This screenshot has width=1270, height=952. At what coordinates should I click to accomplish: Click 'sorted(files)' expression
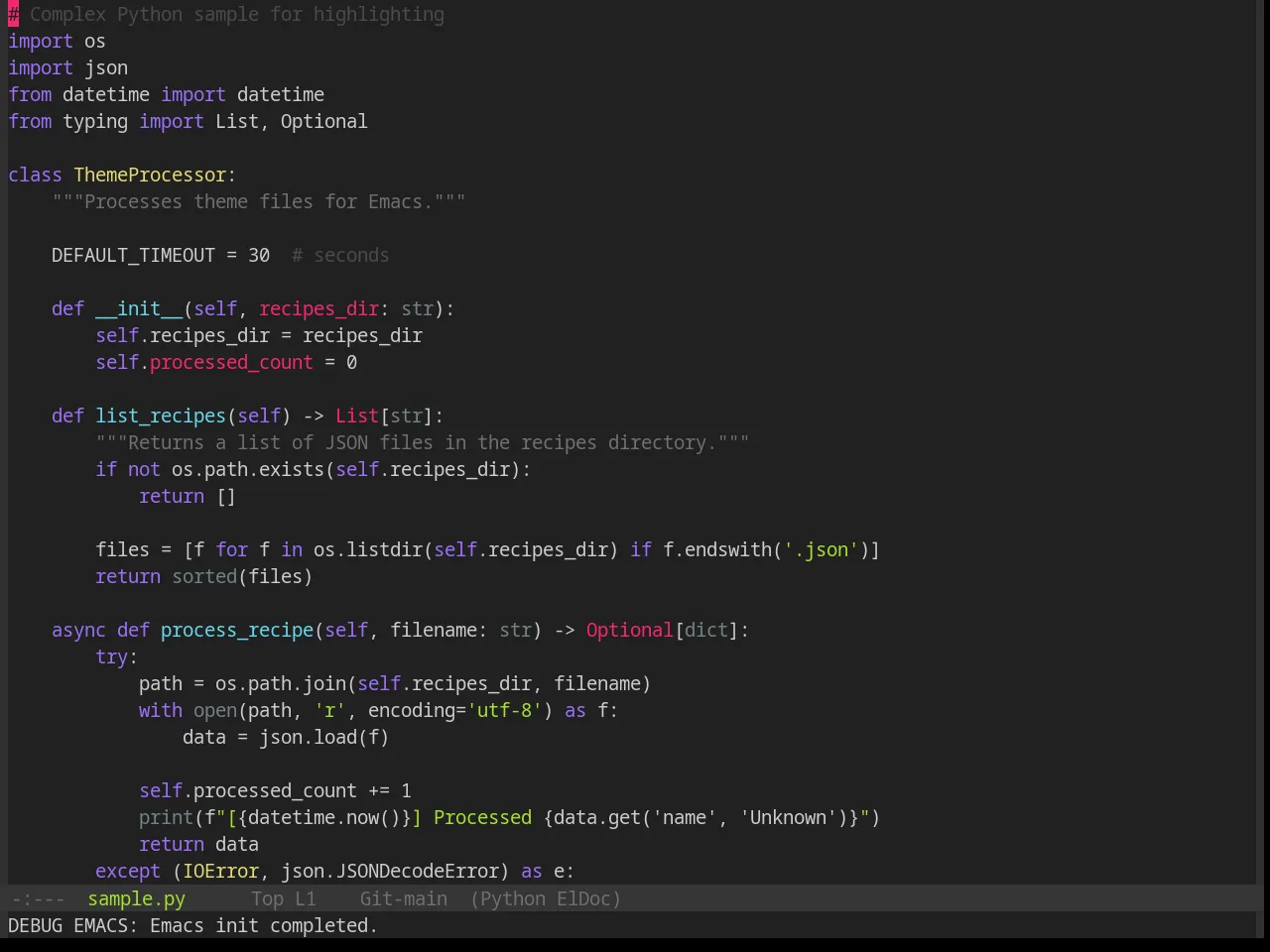(x=242, y=577)
